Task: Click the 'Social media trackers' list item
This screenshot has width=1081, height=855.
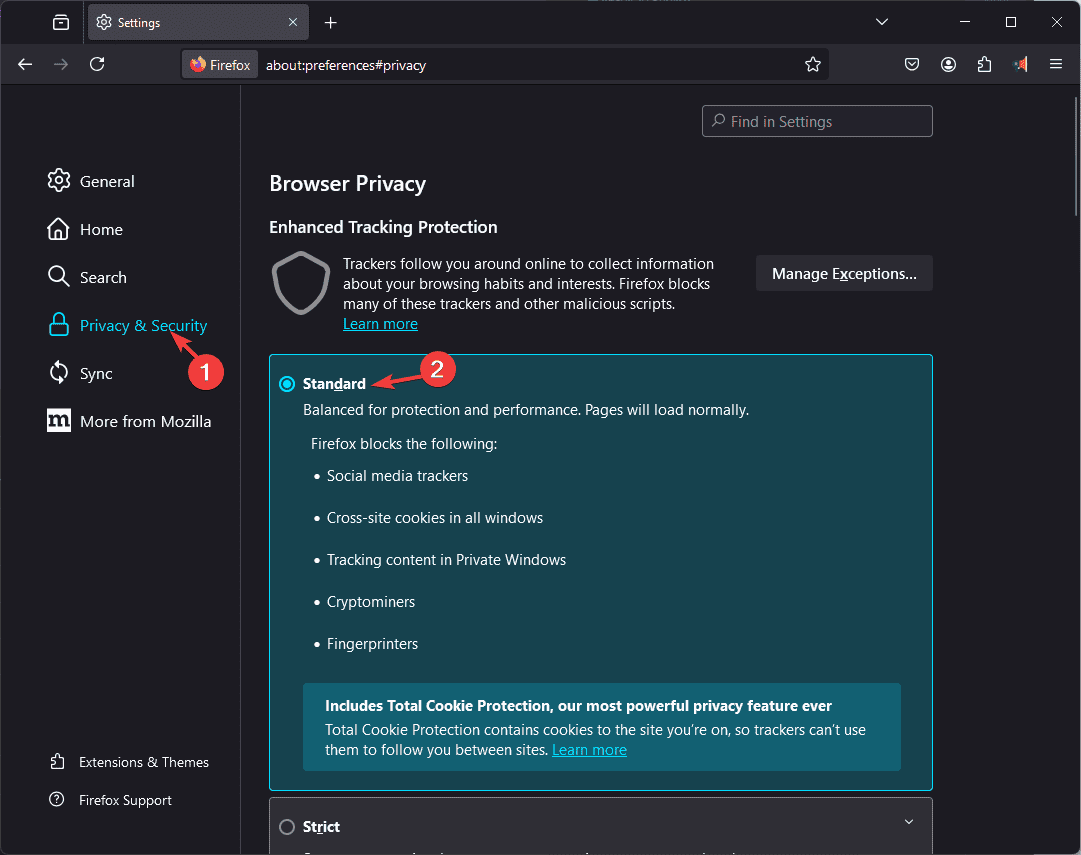Action: [397, 476]
